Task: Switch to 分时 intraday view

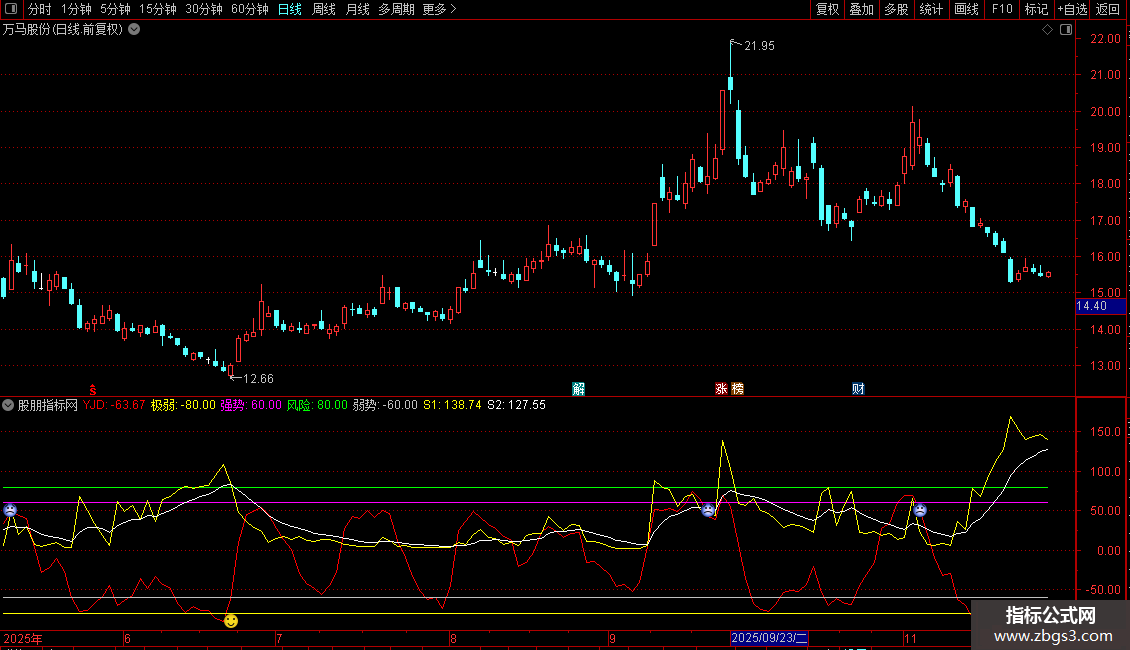Action: (39, 9)
